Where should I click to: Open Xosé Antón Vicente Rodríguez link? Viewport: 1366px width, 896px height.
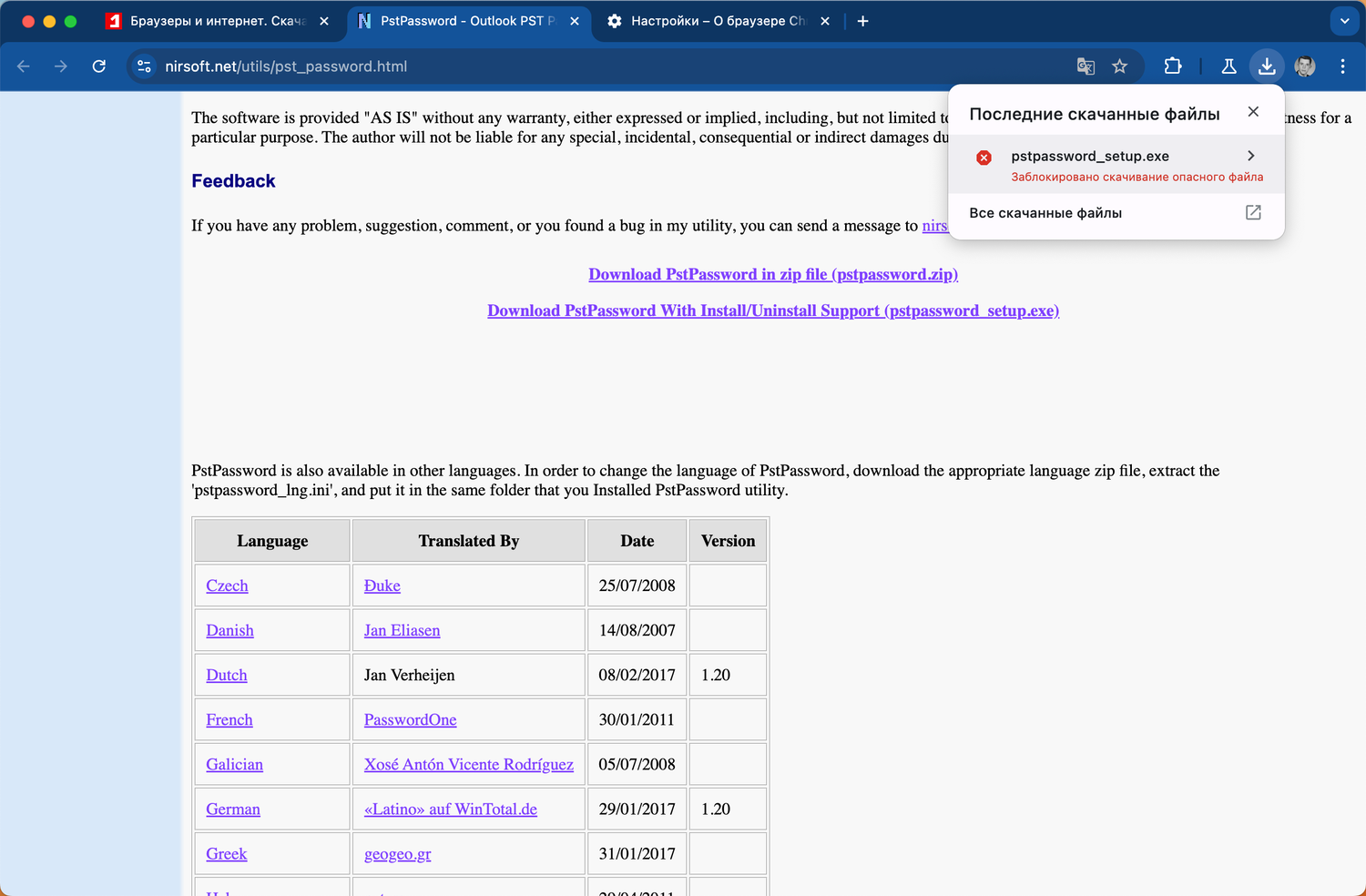tap(469, 764)
